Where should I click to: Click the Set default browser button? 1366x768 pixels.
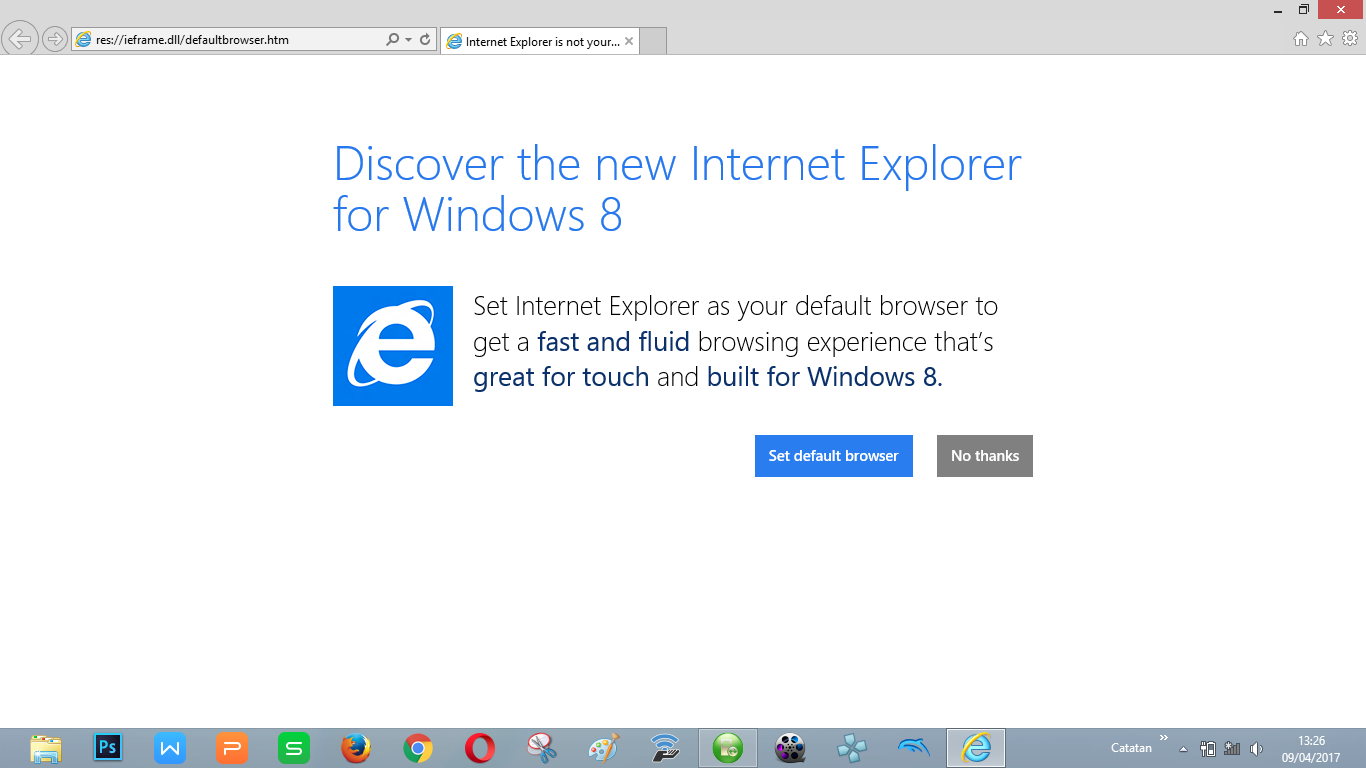click(x=834, y=456)
